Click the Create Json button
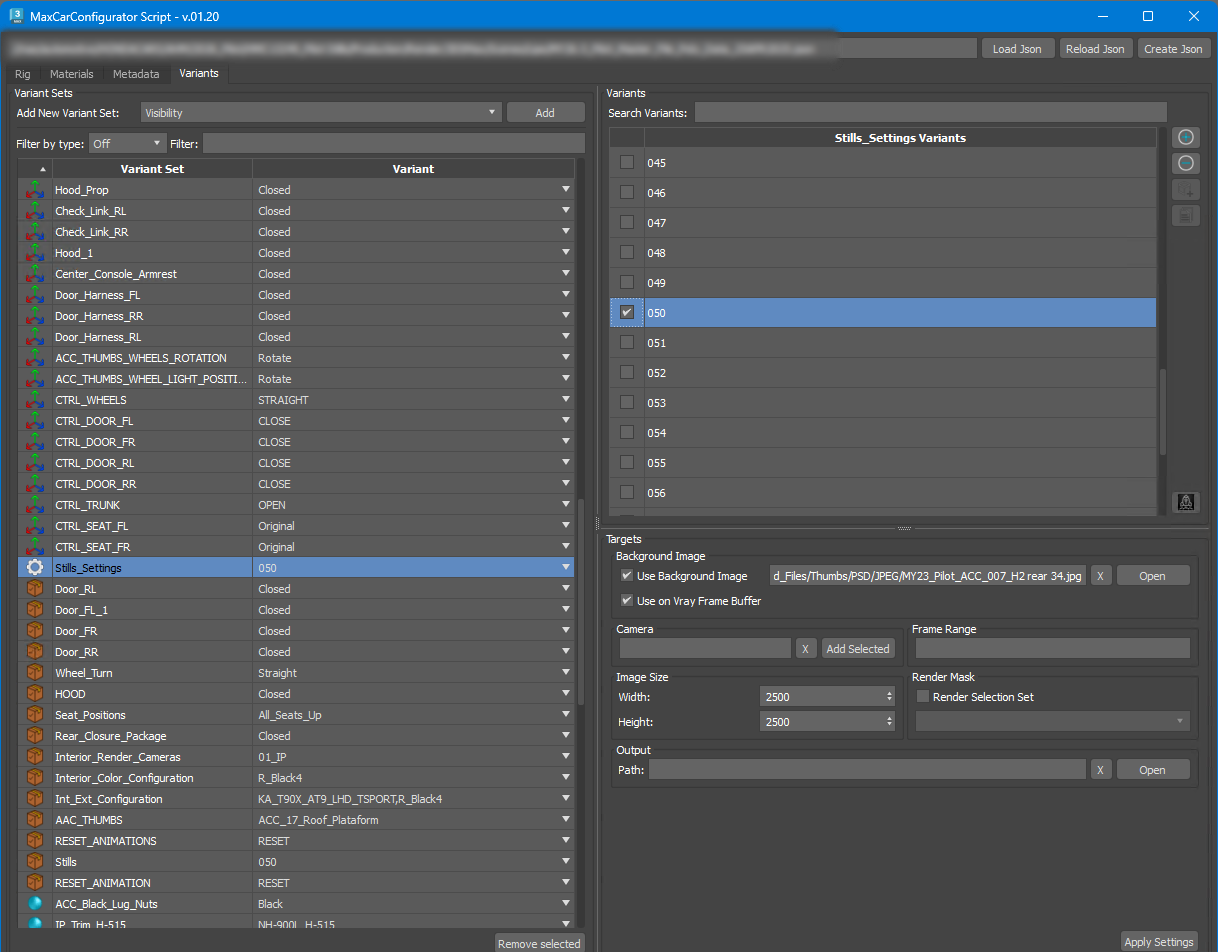1218x952 pixels. 1174,49
